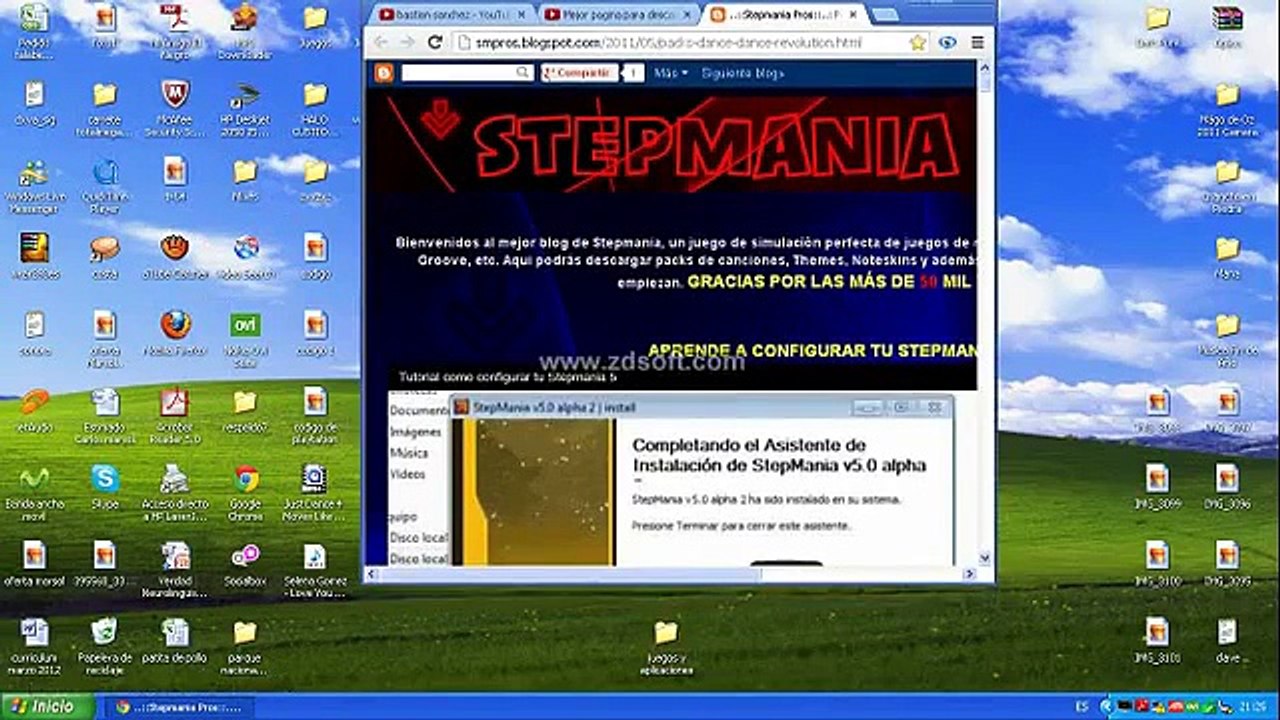The image size is (1280, 720).
Task: Open the Chrome menu (three lines)
Action: pyautogui.click(x=977, y=43)
